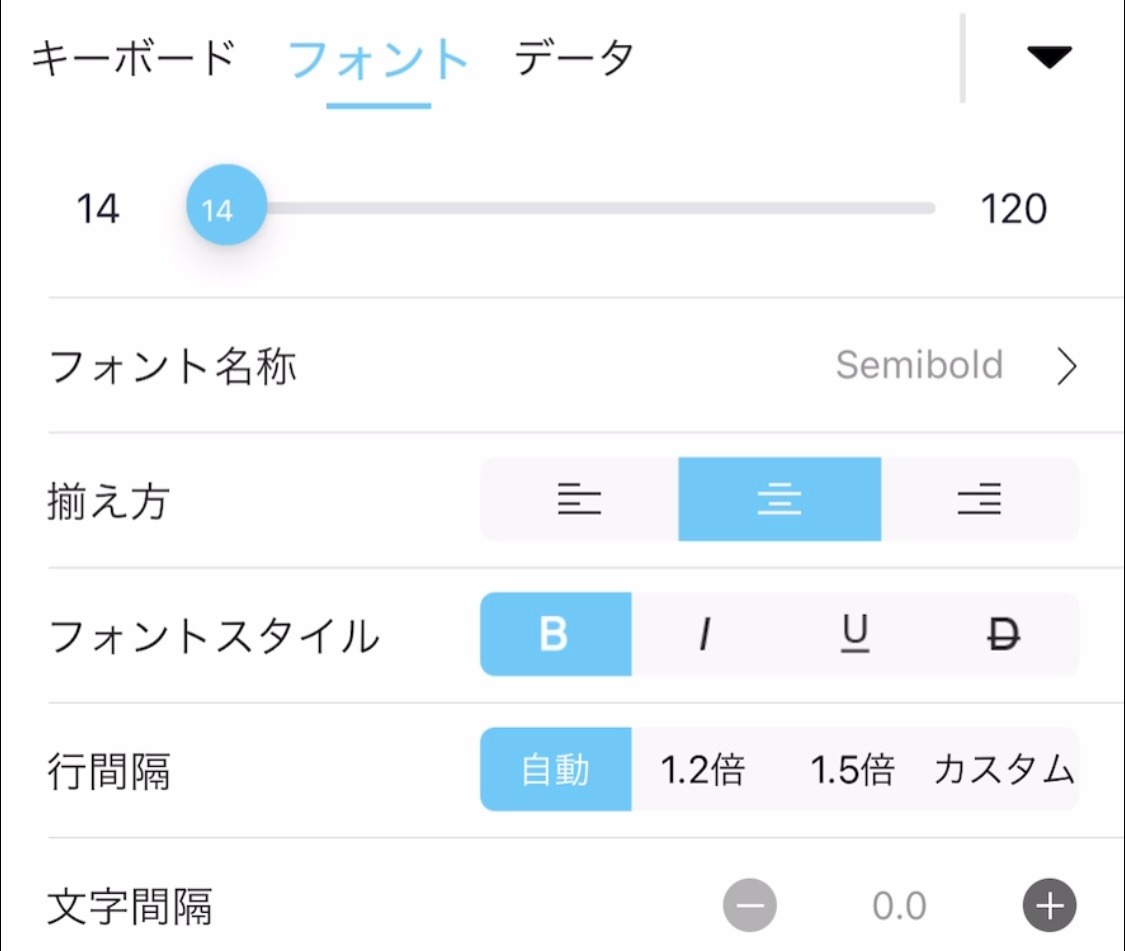
Task: Switch to the キーボード tab
Action: click(x=134, y=57)
